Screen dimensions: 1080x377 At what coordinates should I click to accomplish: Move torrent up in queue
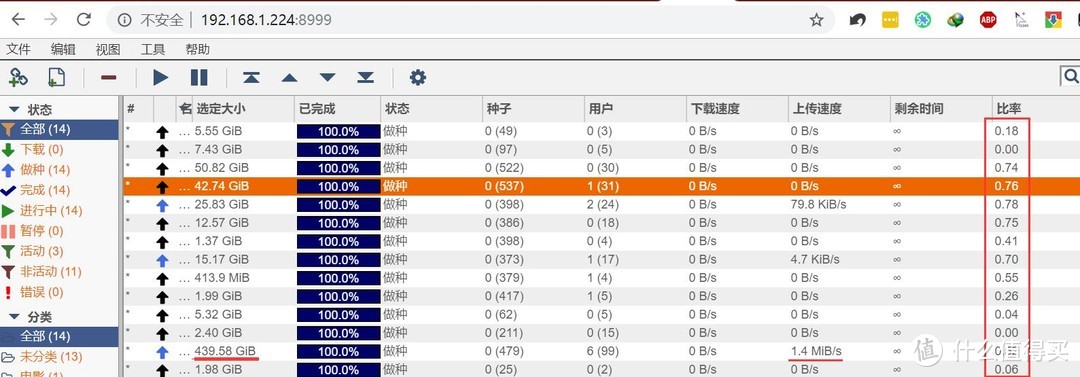(x=289, y=78)
